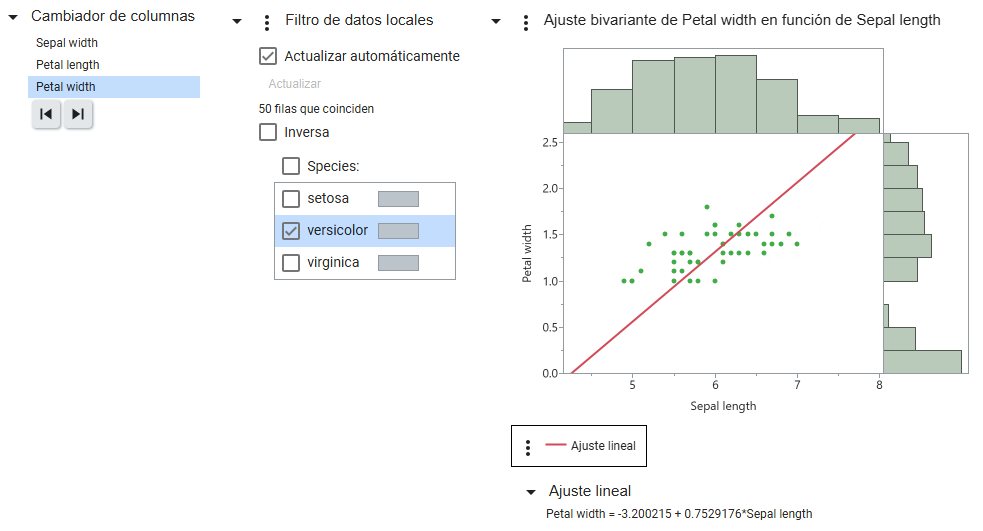Click the next column arrow button

pyautogui.click(x=78, y=115)
